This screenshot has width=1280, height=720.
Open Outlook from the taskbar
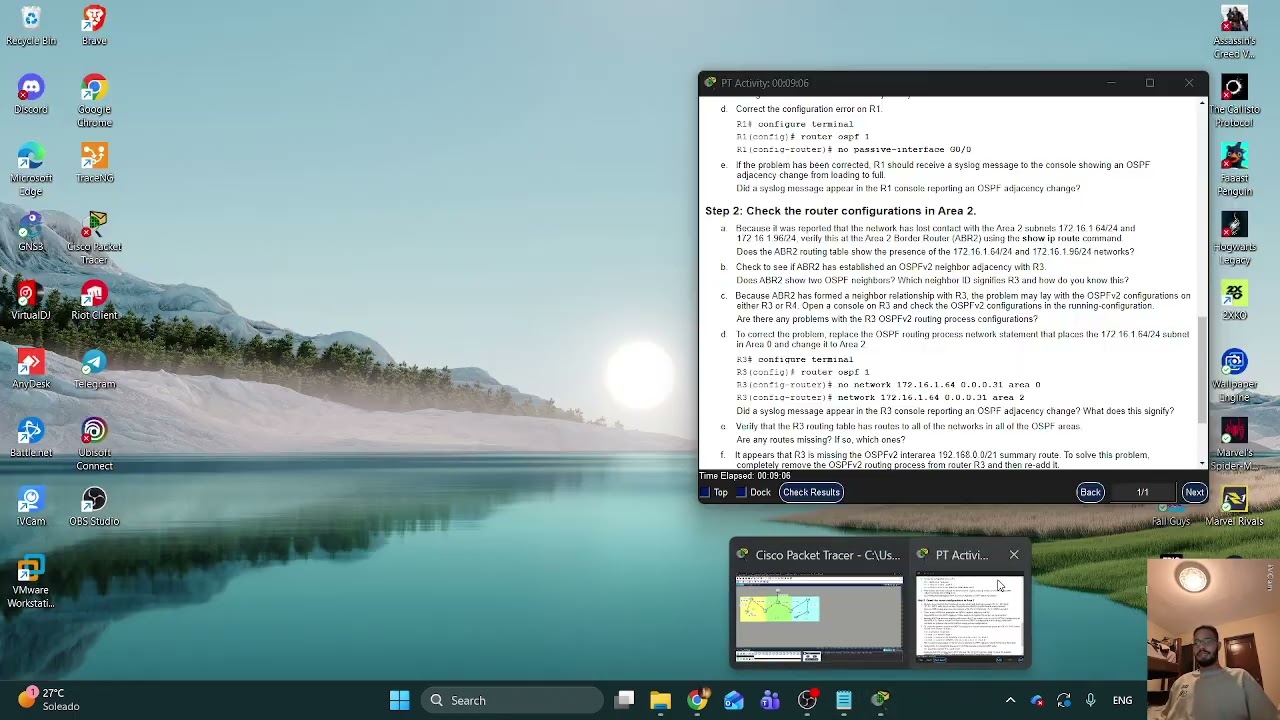pos(734,700)
